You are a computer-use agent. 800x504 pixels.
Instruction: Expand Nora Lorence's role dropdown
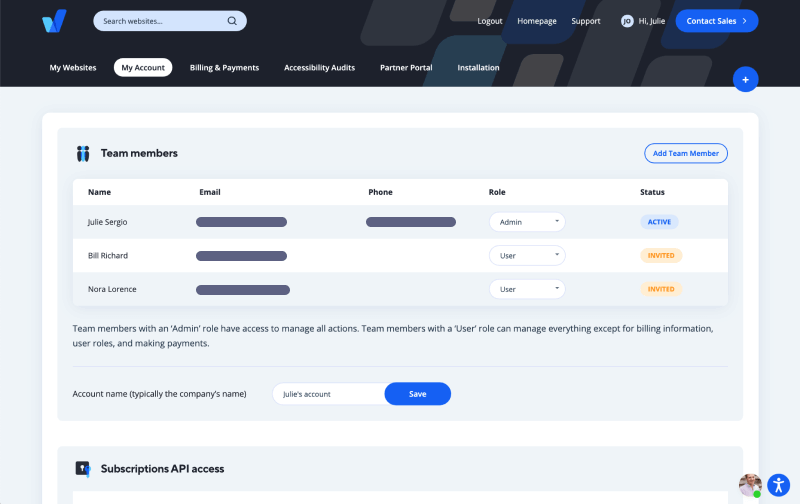527,289
